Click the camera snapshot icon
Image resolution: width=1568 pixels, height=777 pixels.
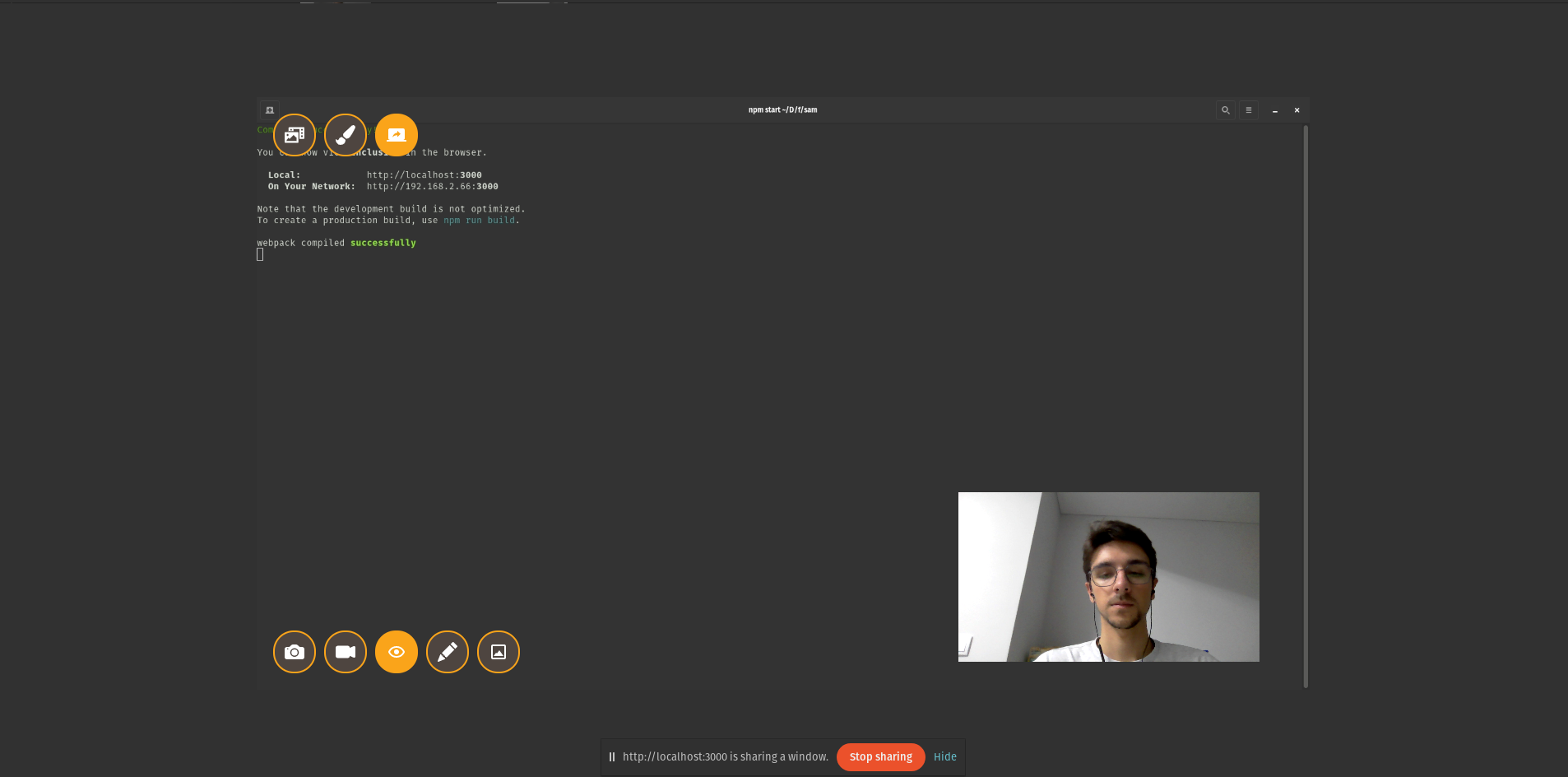pyautogui.click(x=295, y=652)
